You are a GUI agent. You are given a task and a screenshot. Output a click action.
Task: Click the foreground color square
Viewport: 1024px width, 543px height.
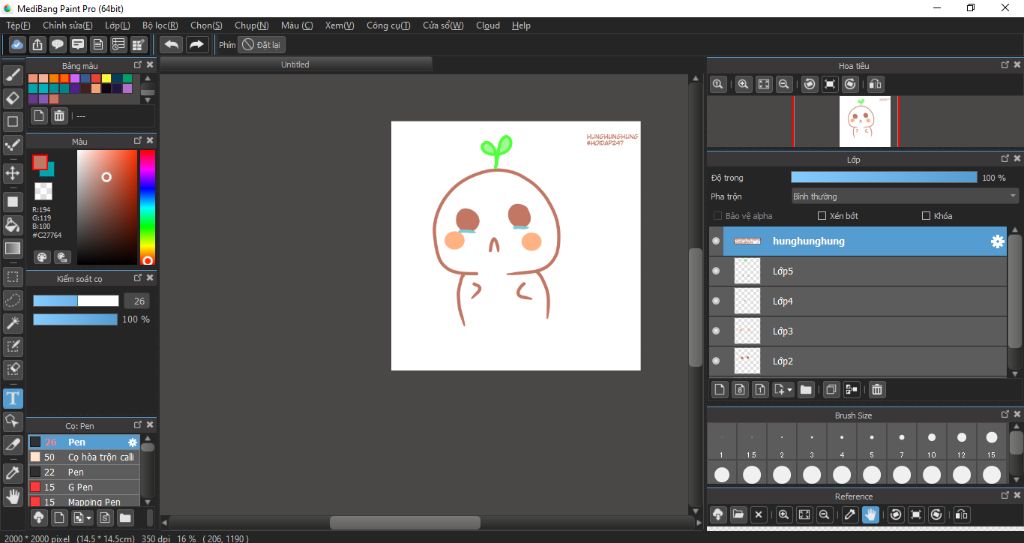[x=40, y=161]
